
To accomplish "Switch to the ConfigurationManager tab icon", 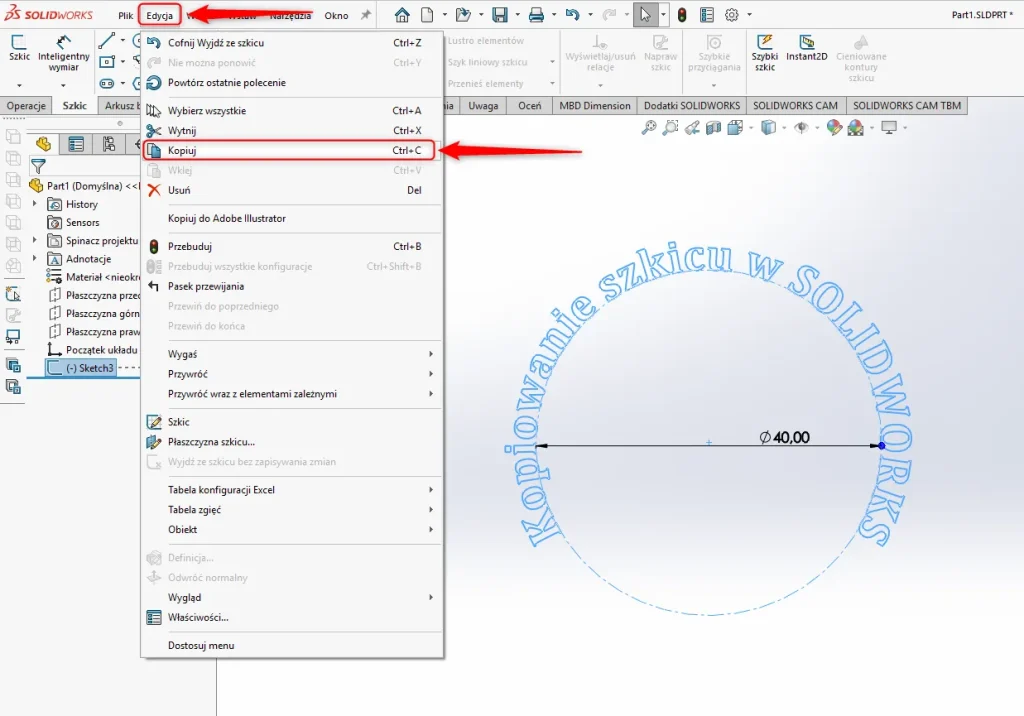I will [x=108, y=144].
